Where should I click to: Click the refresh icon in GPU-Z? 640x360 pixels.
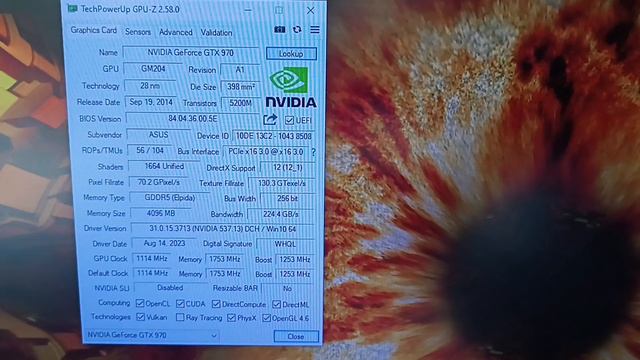click(297, 30)
